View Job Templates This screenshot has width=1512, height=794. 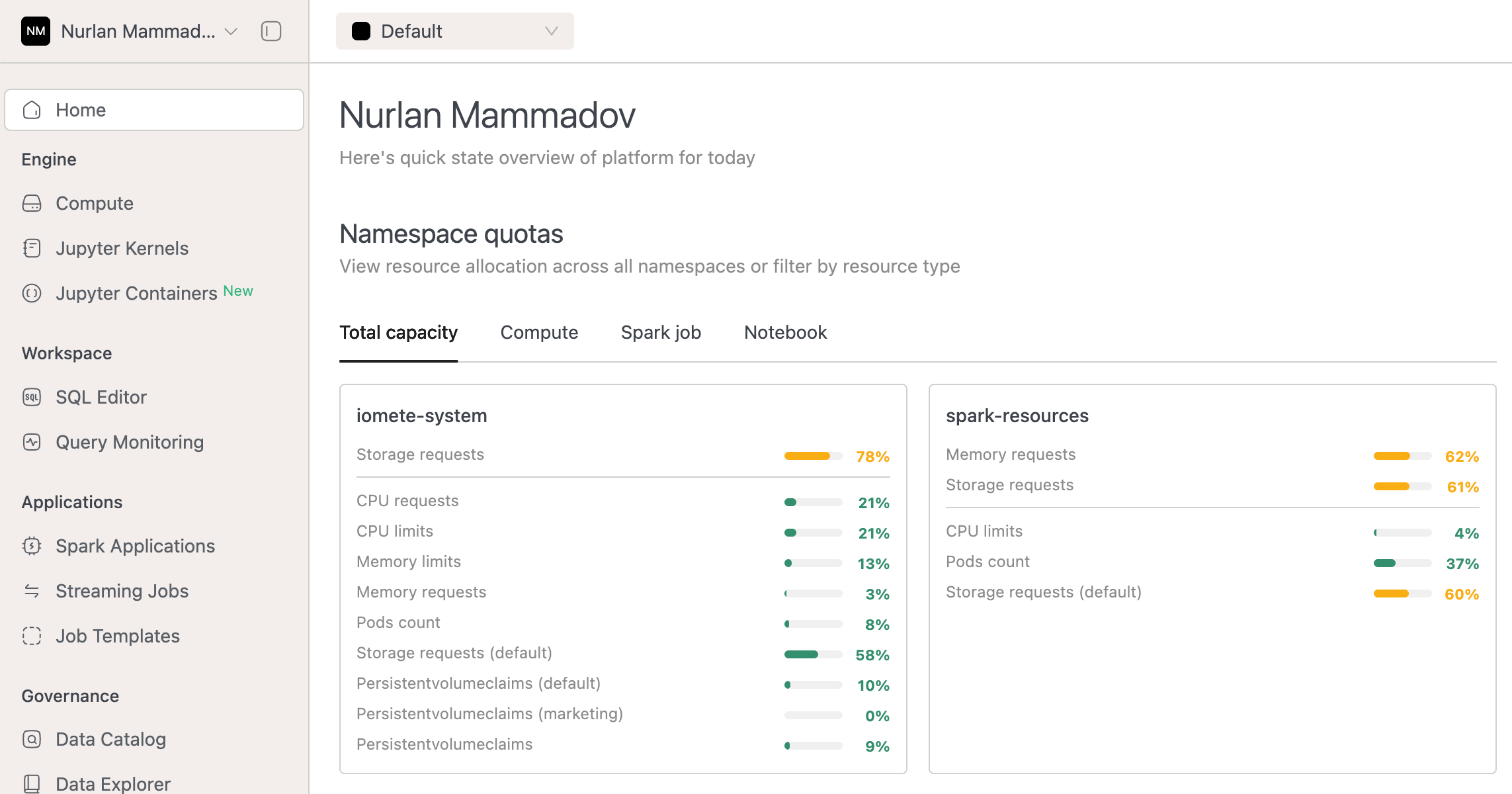click(x=117, y=636)
